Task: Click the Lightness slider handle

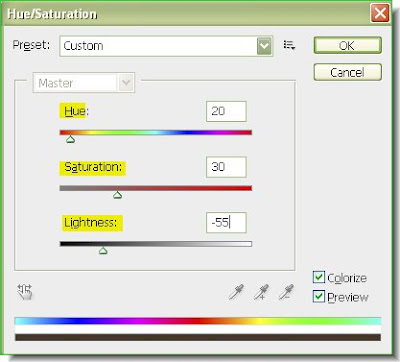Action: (103, 250)
